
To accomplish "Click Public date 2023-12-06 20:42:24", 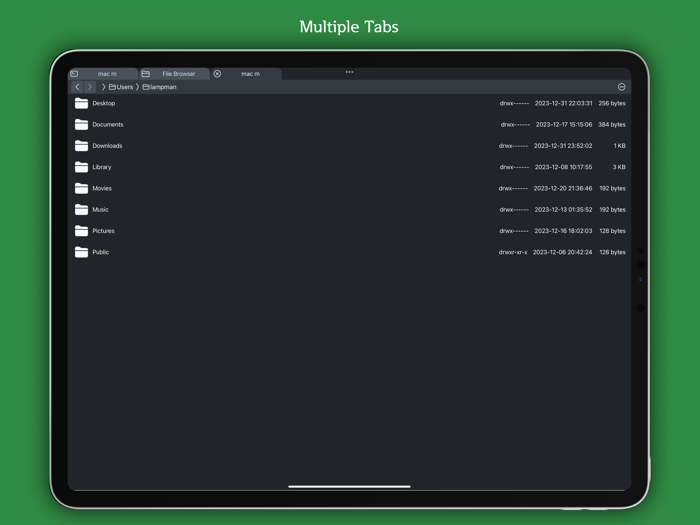I will click(x=562, y=252).
